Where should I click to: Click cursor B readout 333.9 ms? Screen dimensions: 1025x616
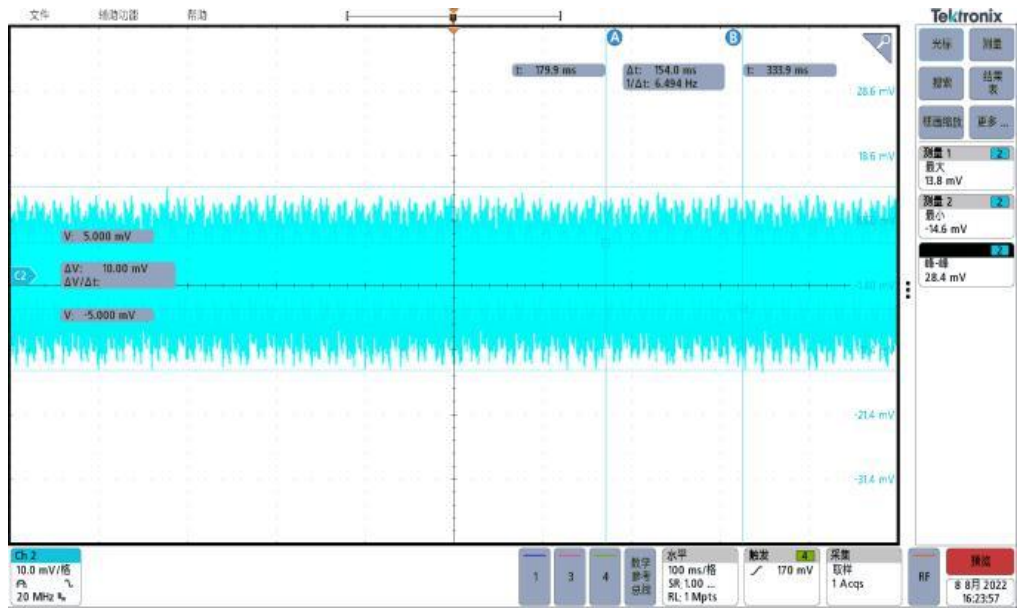point(790,70)
